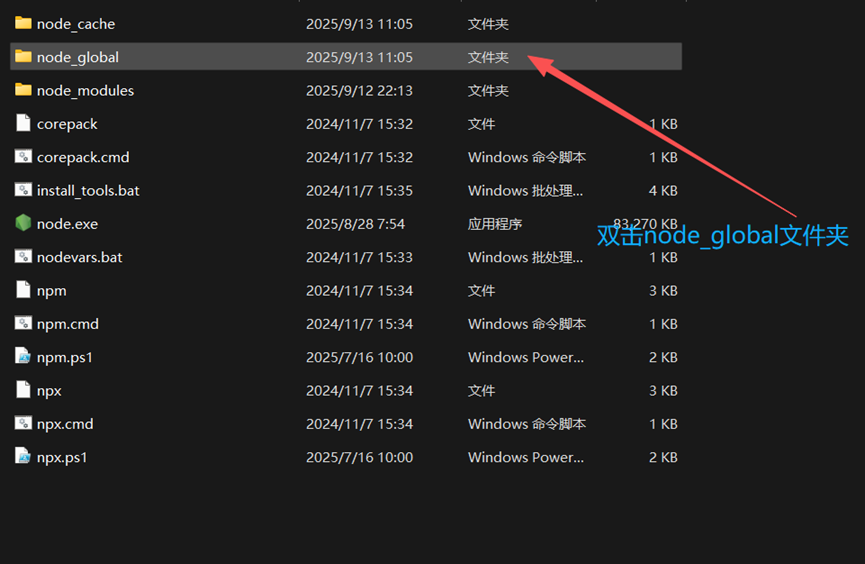Select the nodevars.bat file name
The width and height of the screenshot is (865, 564).
pyautogui.click(x=79, y=257)
